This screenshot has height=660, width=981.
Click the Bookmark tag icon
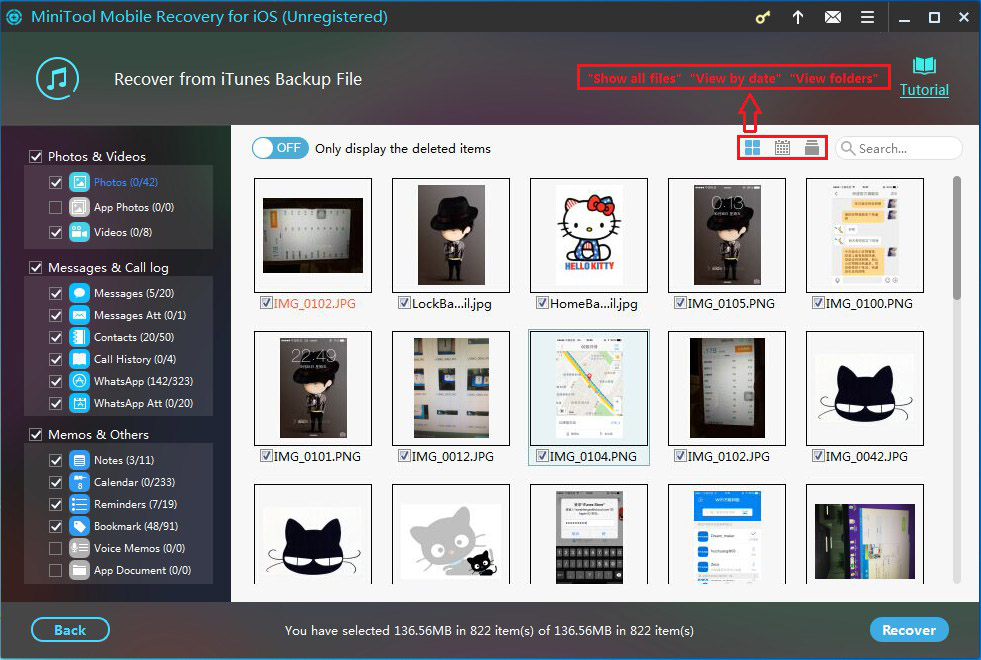(x=79, y=526)
